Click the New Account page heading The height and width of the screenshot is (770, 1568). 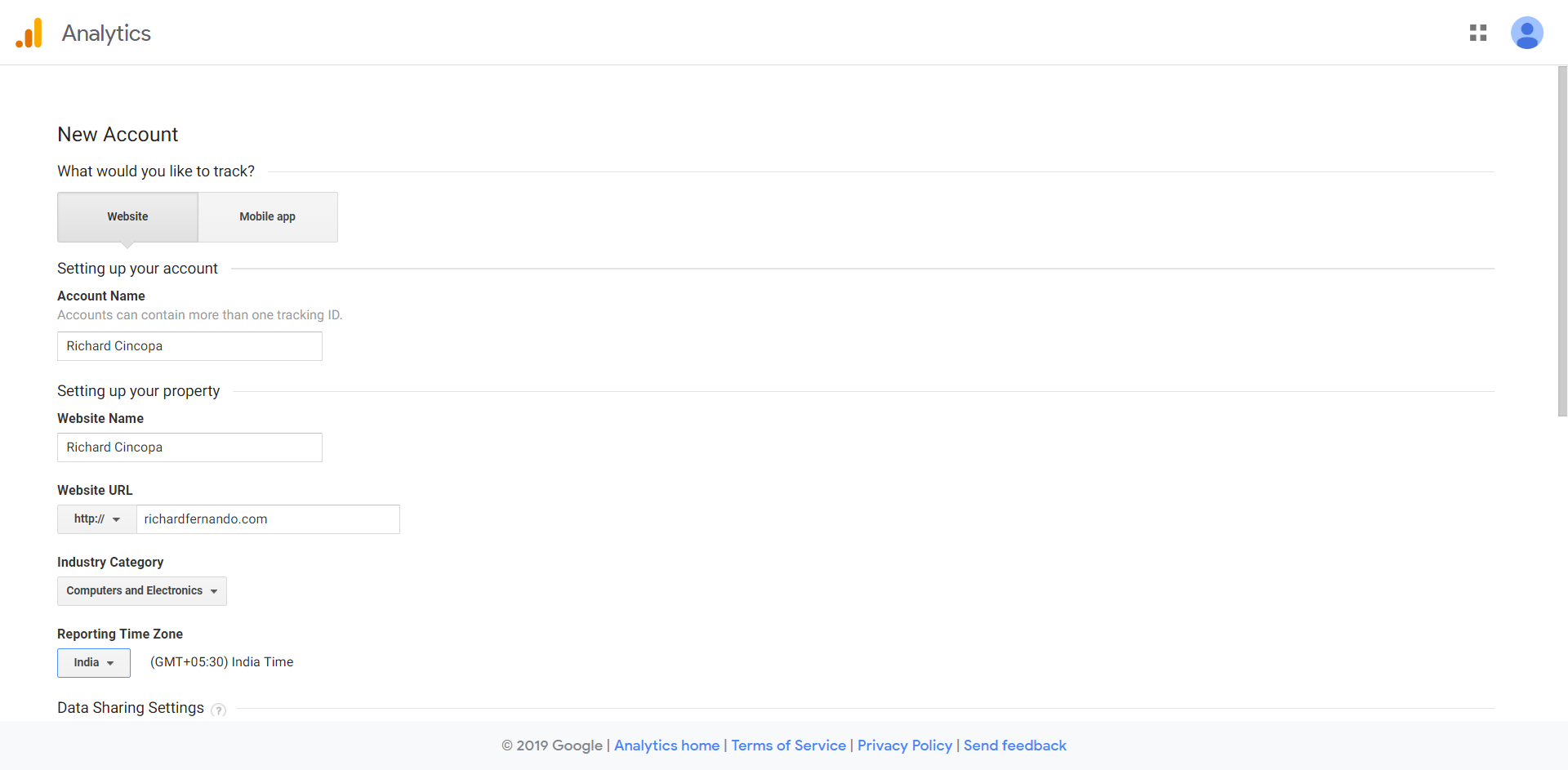118,135
